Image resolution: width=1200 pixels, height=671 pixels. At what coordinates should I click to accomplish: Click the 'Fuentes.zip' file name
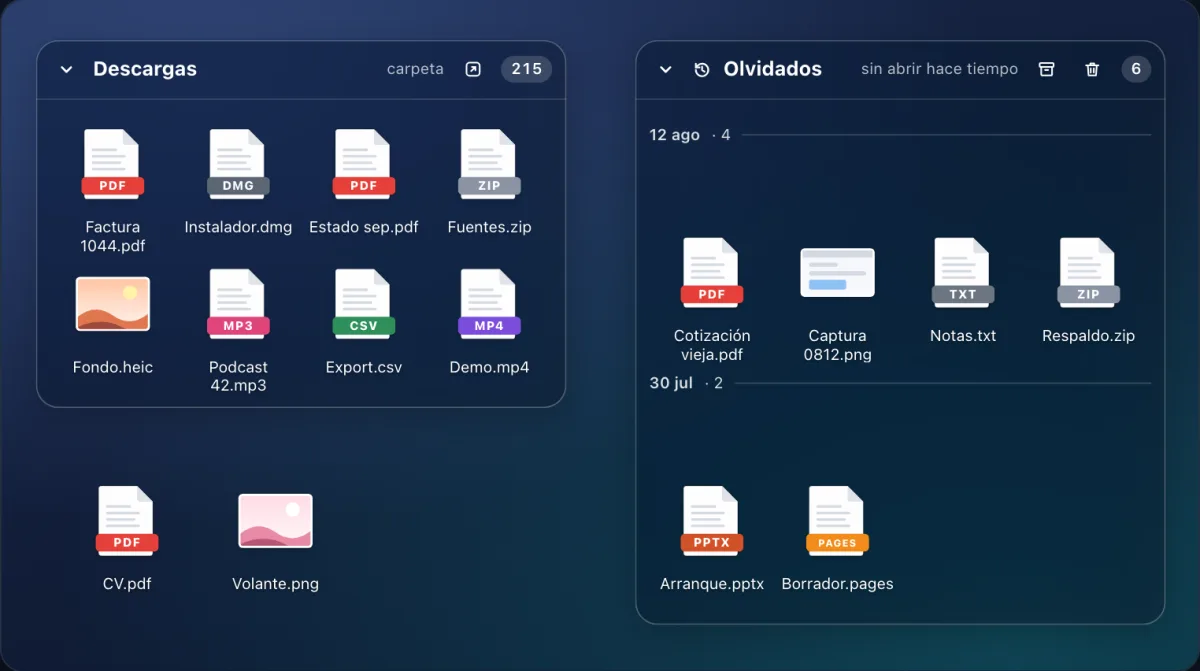pos(489,227)
